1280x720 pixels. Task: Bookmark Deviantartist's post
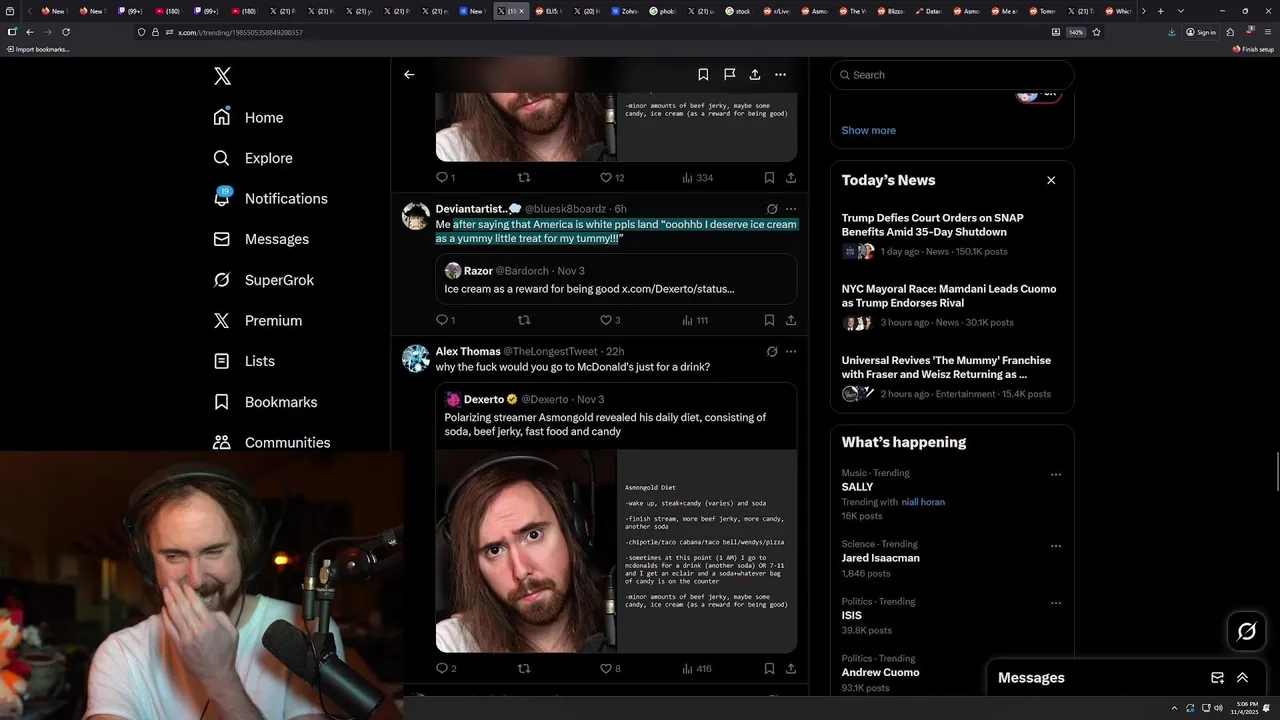pos(769,320)
